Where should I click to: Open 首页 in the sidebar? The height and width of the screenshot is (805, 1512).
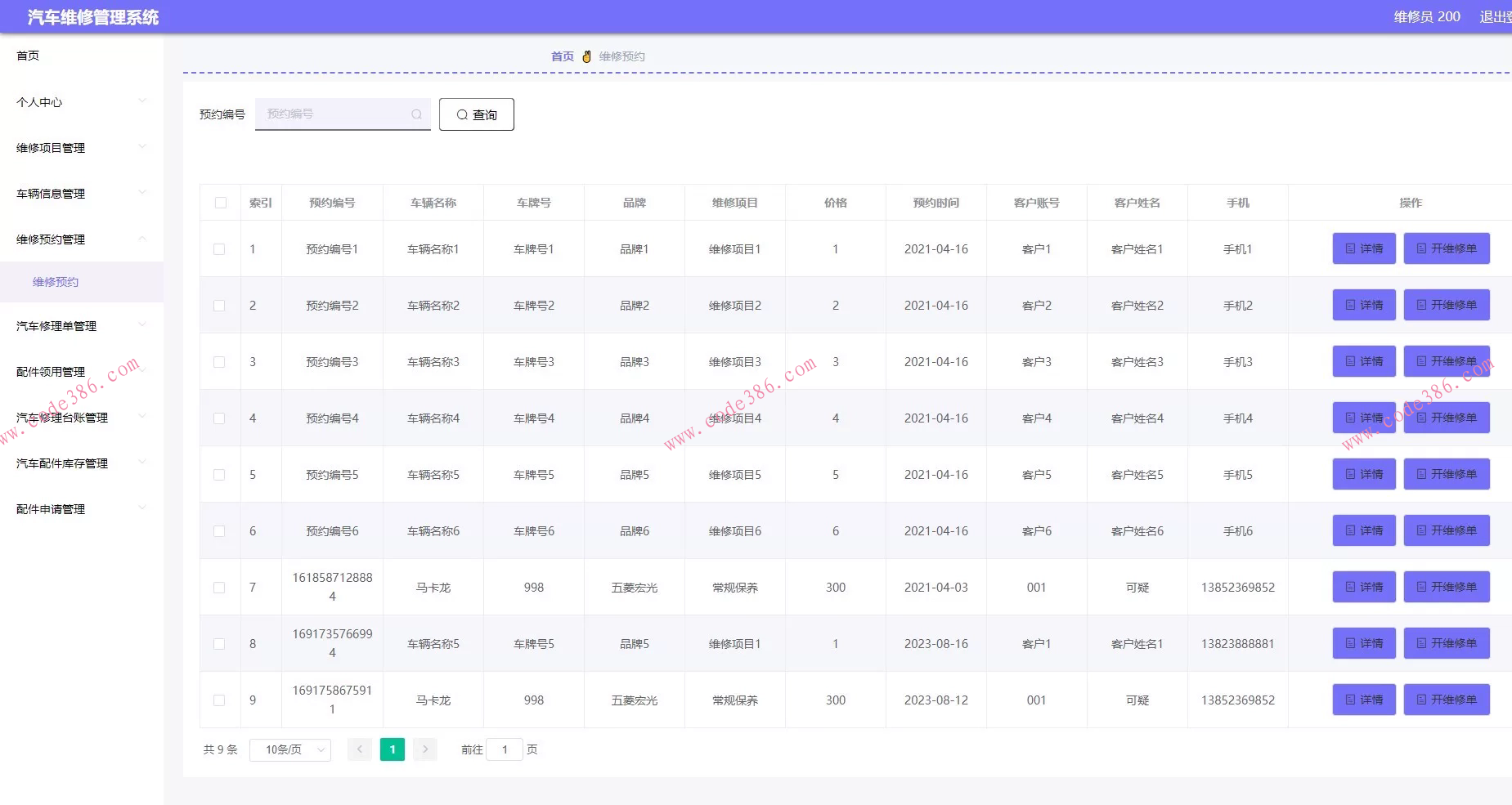[28, 56]
